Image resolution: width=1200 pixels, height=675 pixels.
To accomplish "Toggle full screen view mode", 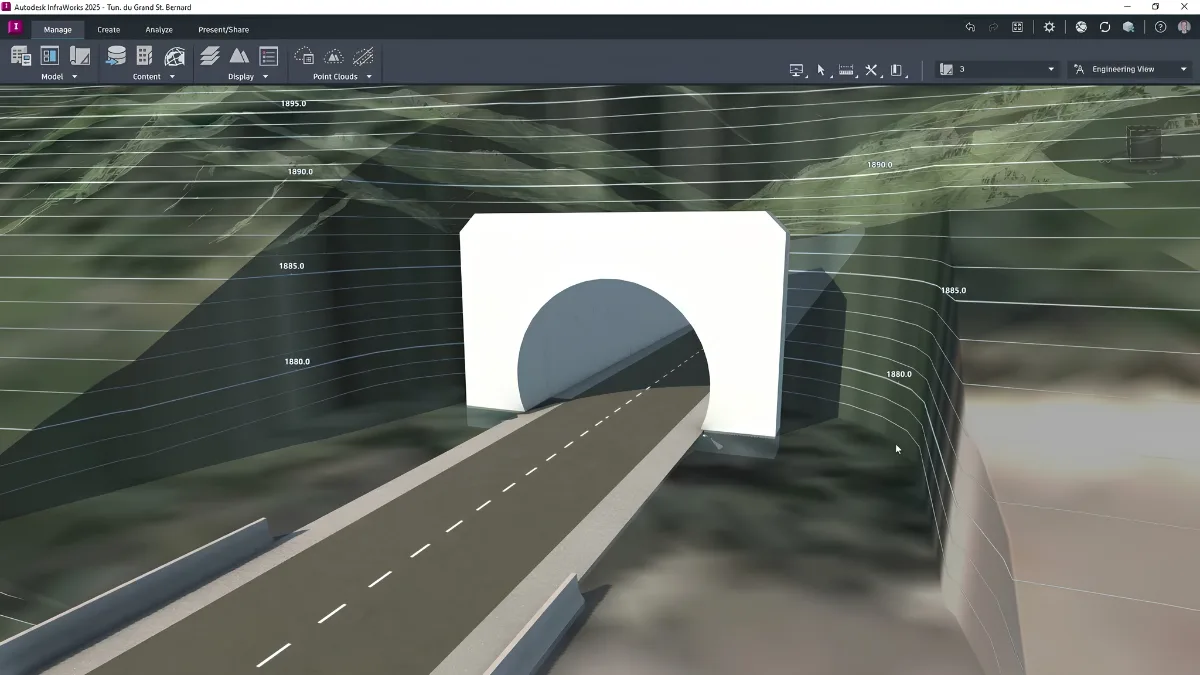I will tap(1018, 27).
